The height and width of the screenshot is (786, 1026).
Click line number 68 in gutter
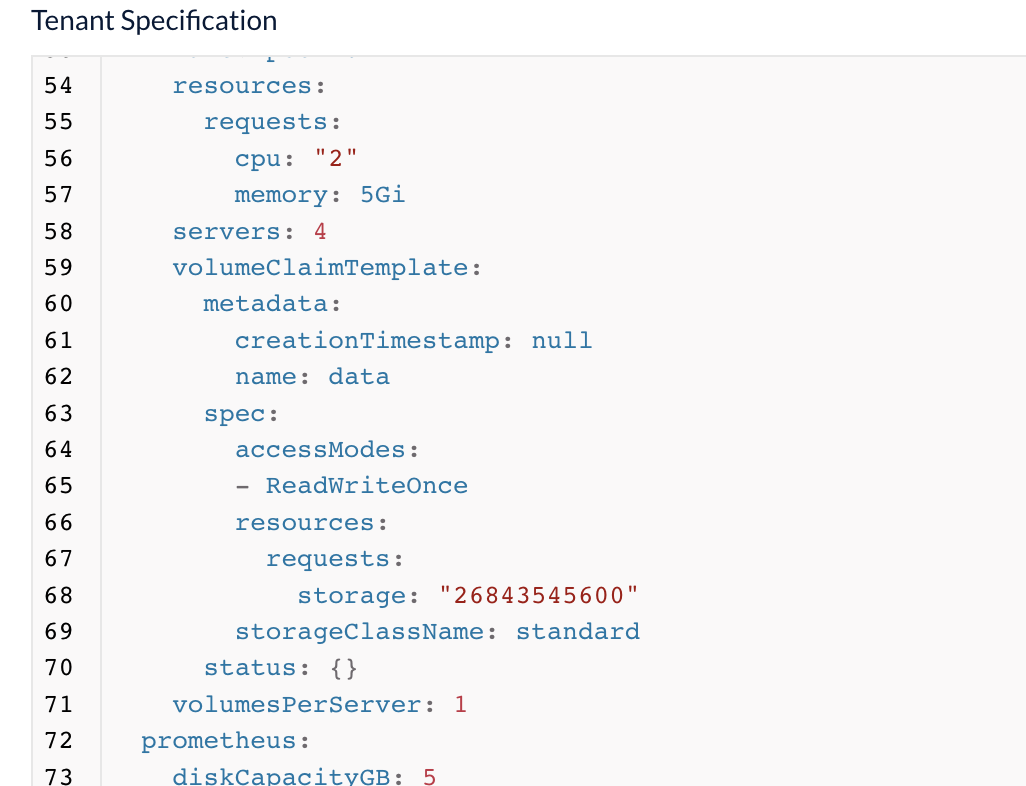pos(58,595)
